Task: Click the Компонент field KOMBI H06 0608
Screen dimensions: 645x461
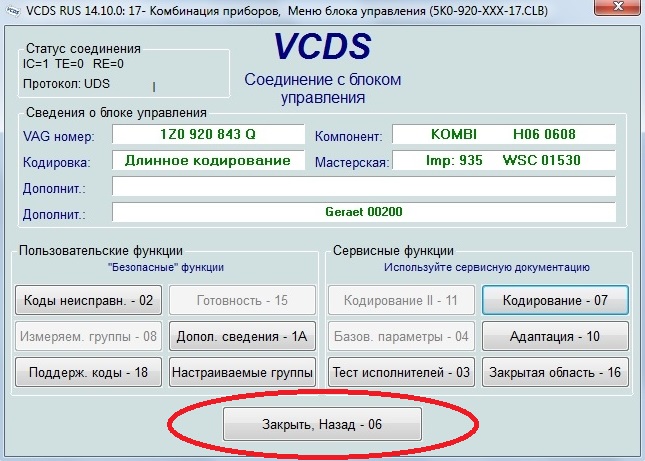Action: pyautogui.click(x=504, y=134)
